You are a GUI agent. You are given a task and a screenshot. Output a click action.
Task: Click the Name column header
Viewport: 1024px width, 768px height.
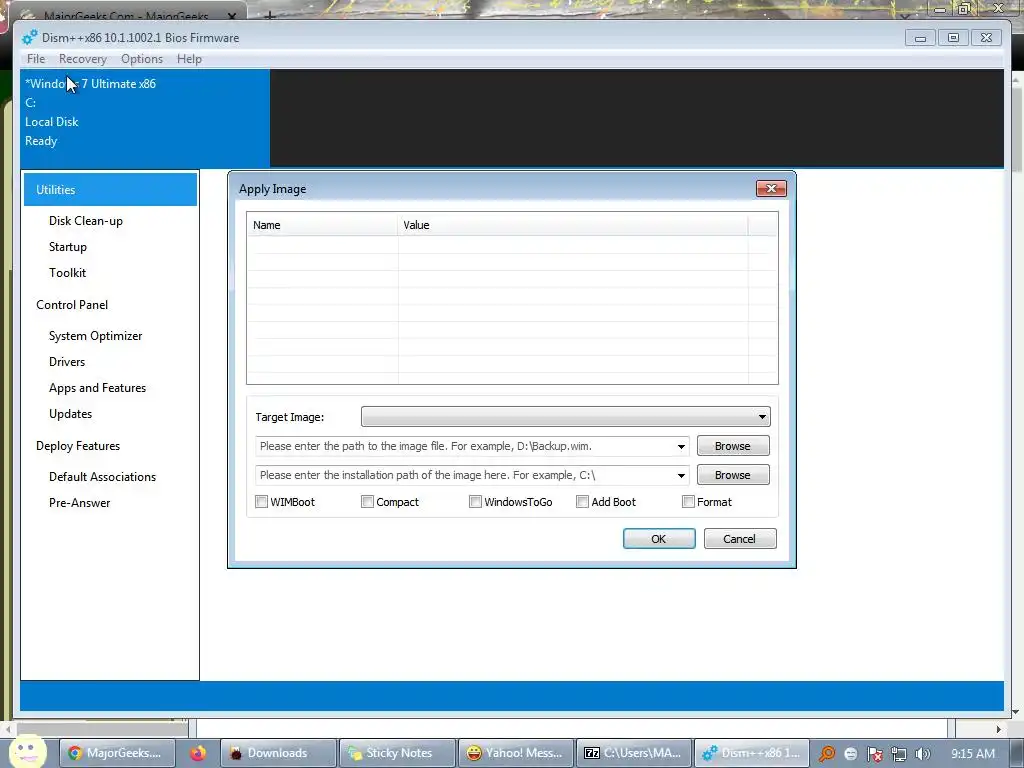(x=322, y=225)
